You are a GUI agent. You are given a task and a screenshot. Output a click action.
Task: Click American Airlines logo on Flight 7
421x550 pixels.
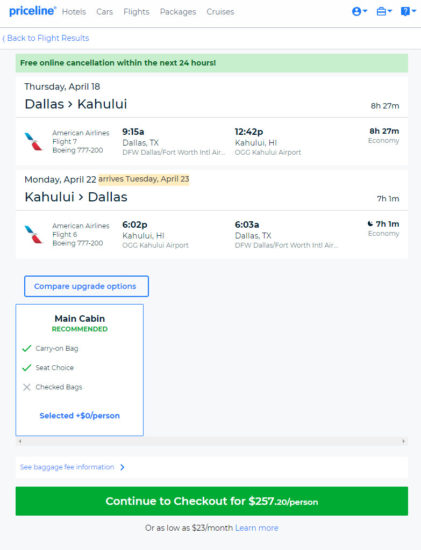(x=33, y=141)
